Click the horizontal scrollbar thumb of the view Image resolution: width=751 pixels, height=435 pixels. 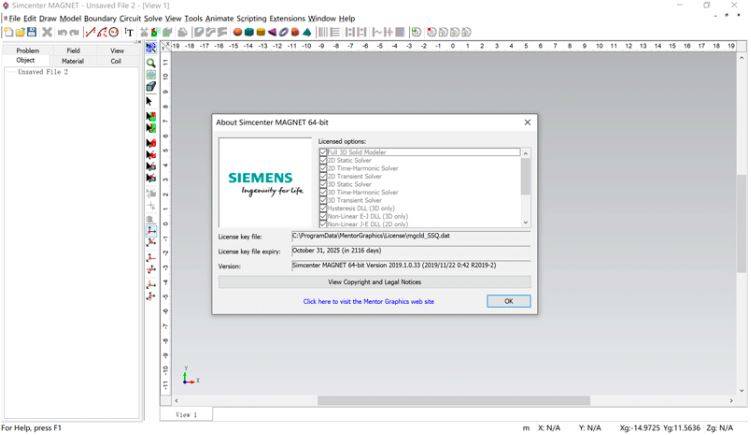tap(454, 401)
